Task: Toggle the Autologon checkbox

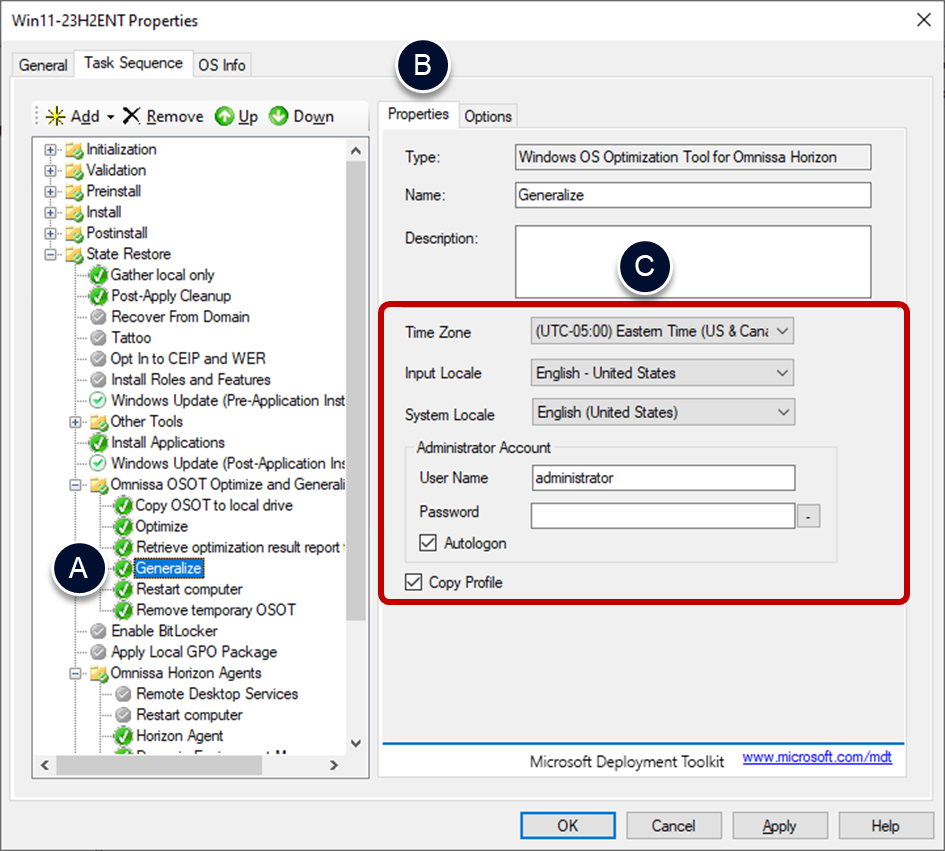Action: pos(428,544)
